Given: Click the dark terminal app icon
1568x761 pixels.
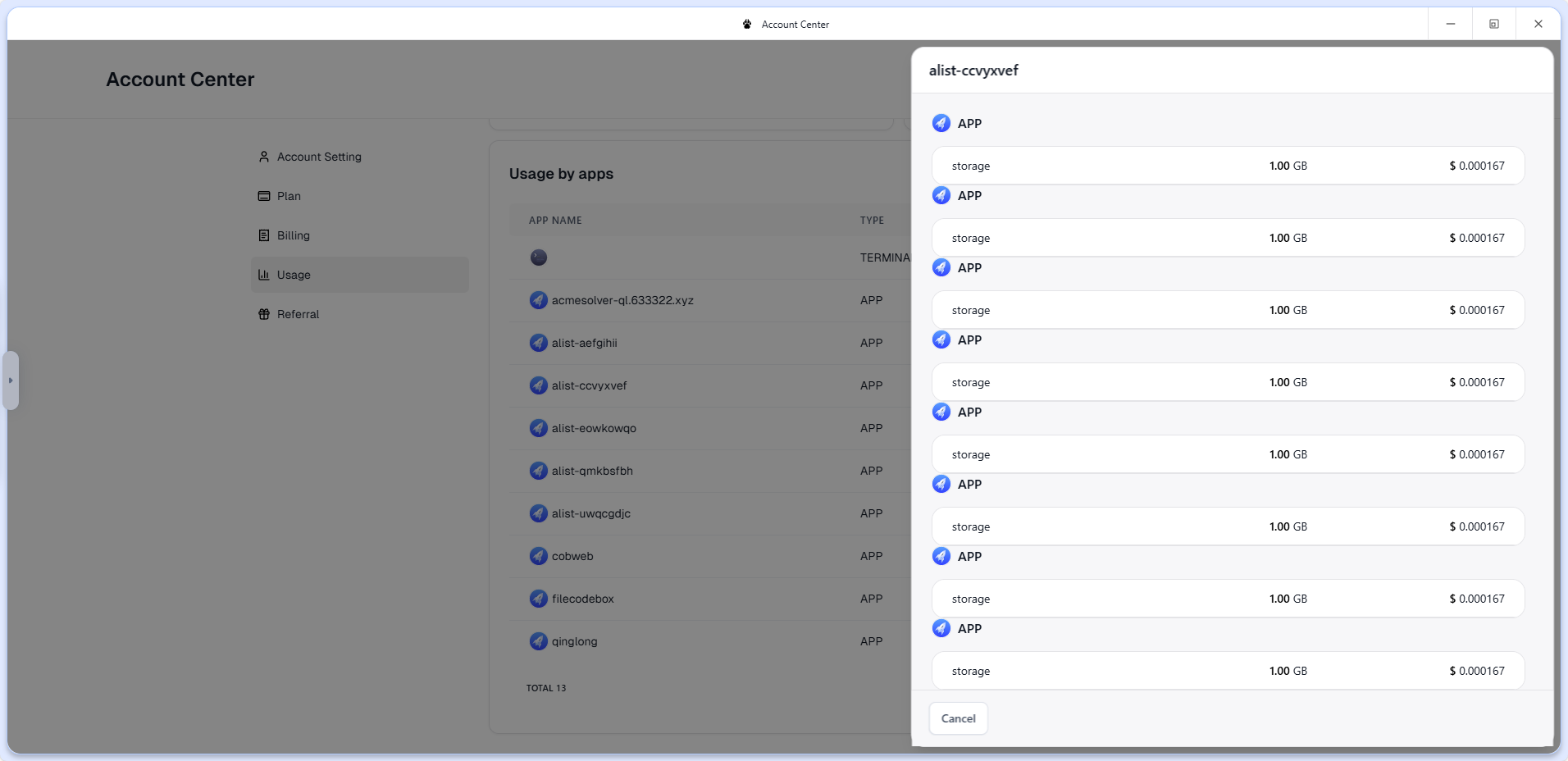Looking at the screenshot, I should [538, 257].
